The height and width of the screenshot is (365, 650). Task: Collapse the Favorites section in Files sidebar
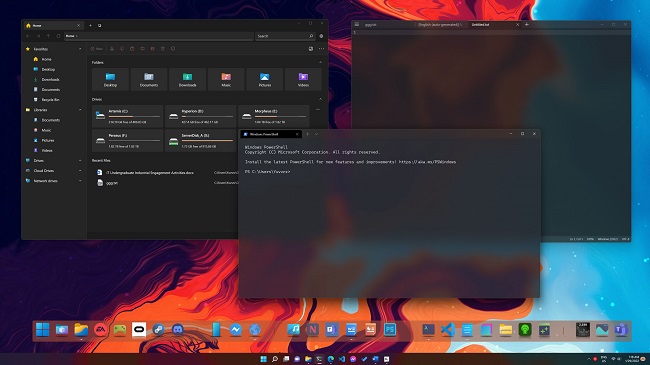tap(80, 49)
